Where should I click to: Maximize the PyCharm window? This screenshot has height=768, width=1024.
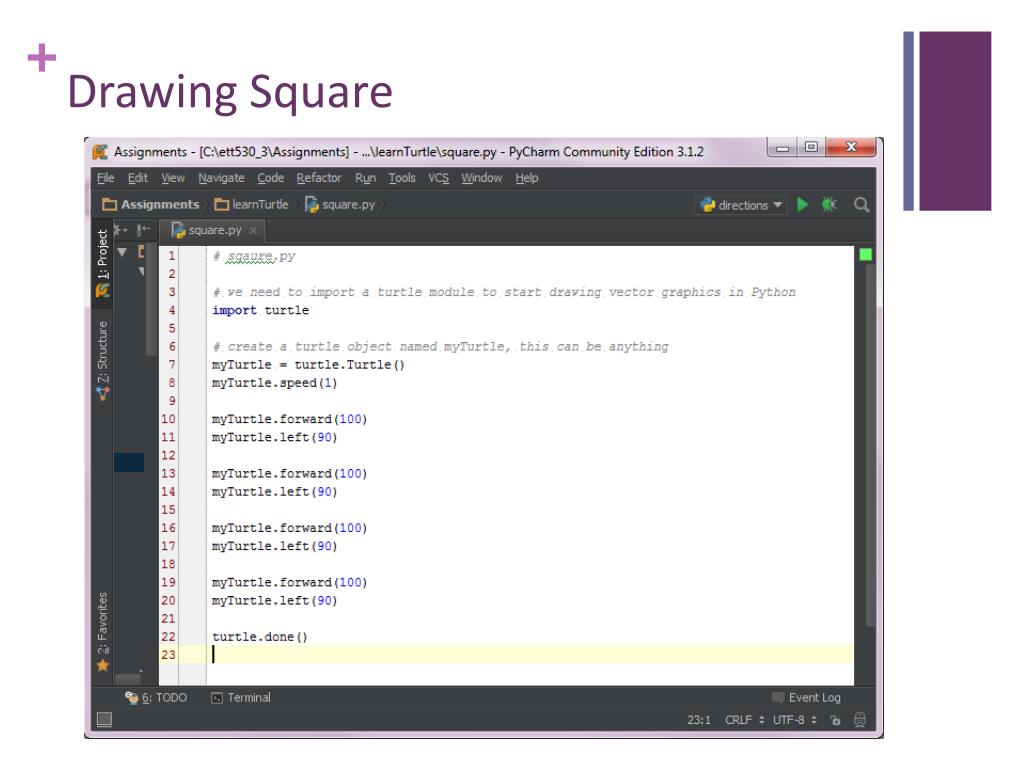pos(811,147)
